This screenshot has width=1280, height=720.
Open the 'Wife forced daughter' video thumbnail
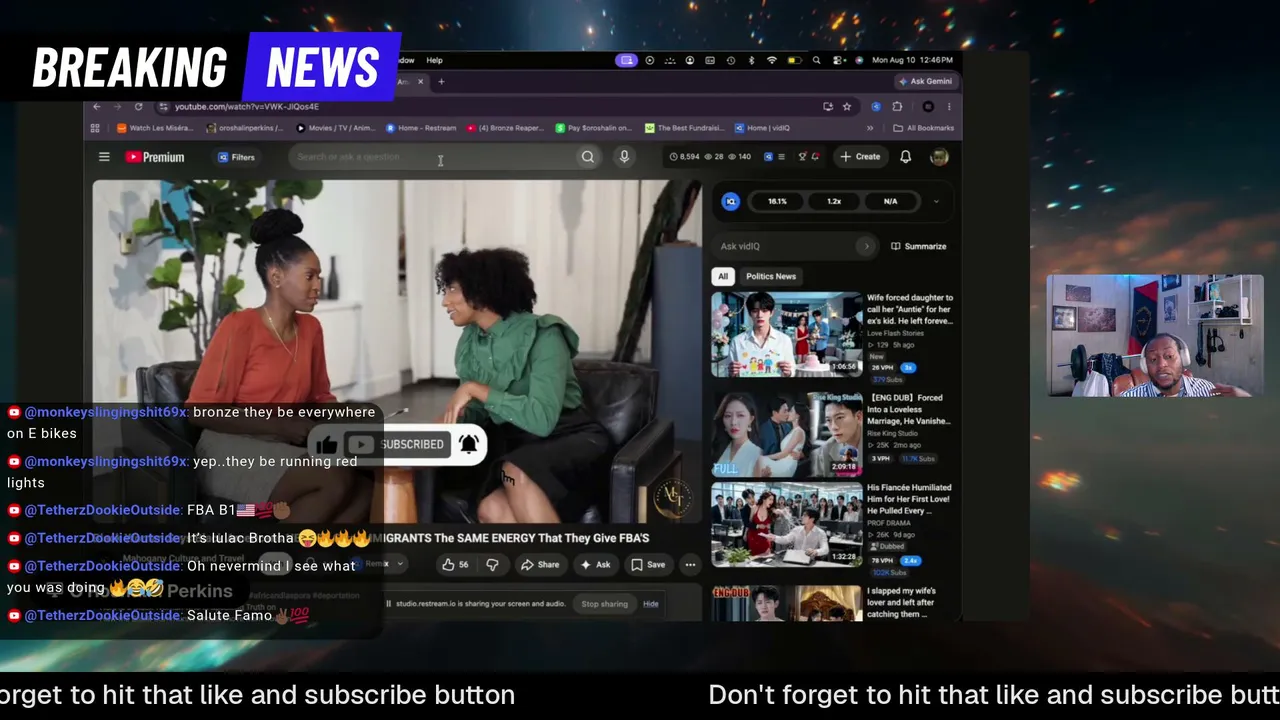coord(786,334)
